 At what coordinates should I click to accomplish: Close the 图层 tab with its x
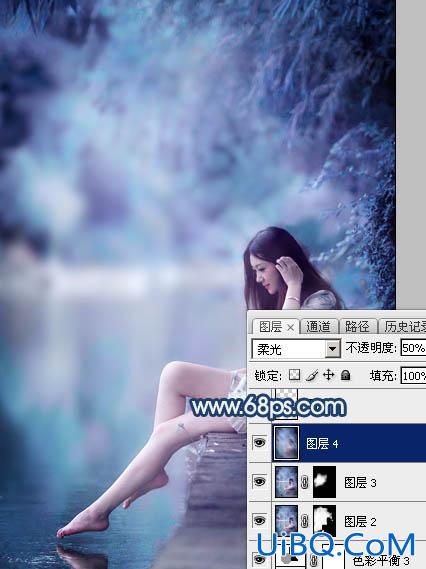[290, 328]
